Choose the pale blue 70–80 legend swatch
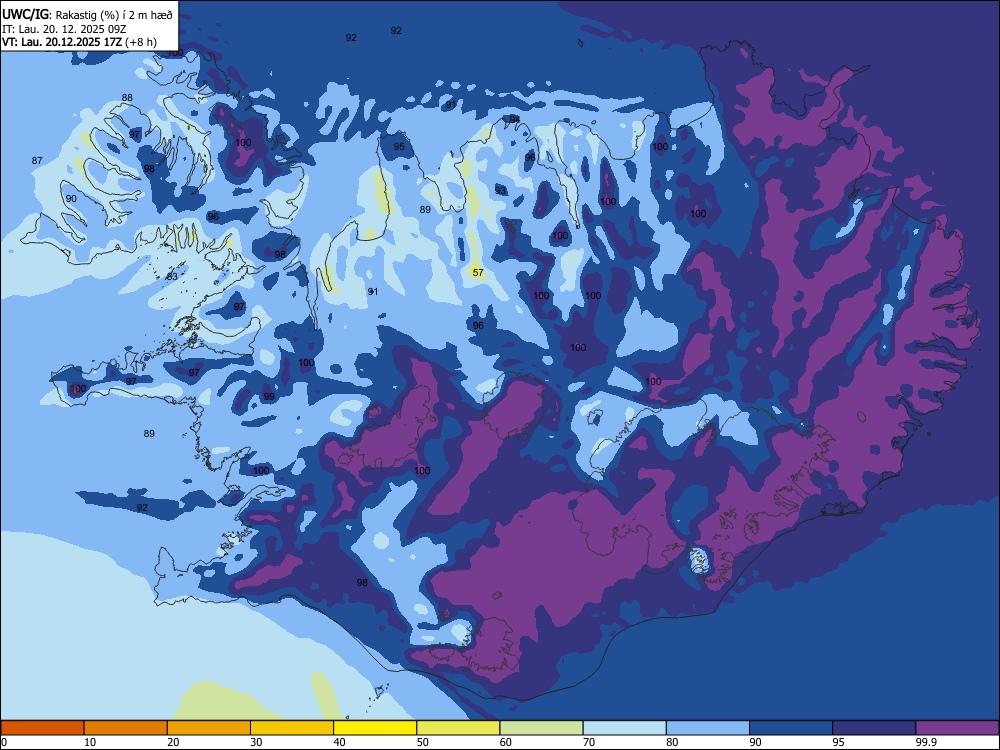This screenshot has width=1000, height=750. pos(624,728)
